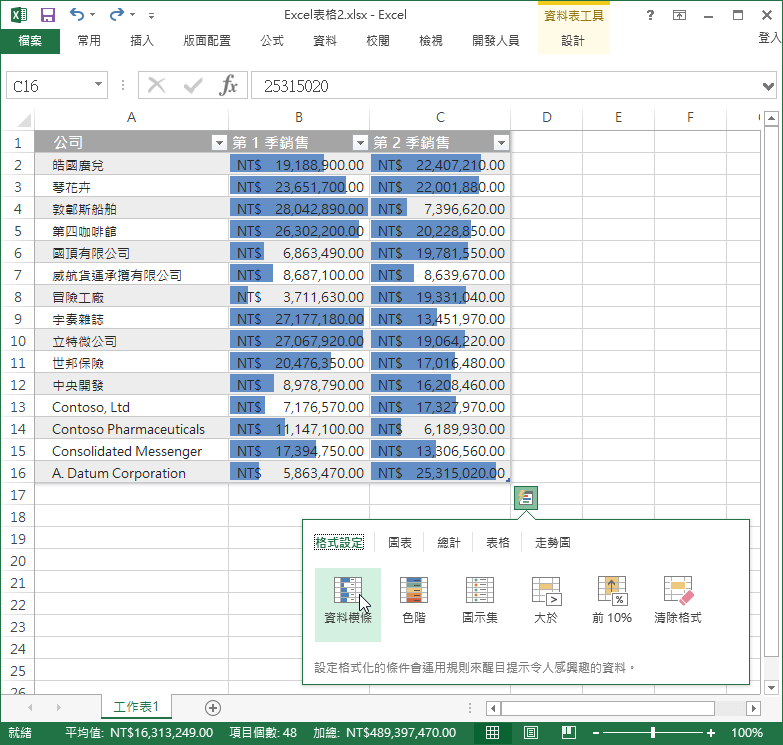The image size is (783, 745).
Task: Open the Customize Quick Access Toolbar dropdown
Action: [151, 15]
